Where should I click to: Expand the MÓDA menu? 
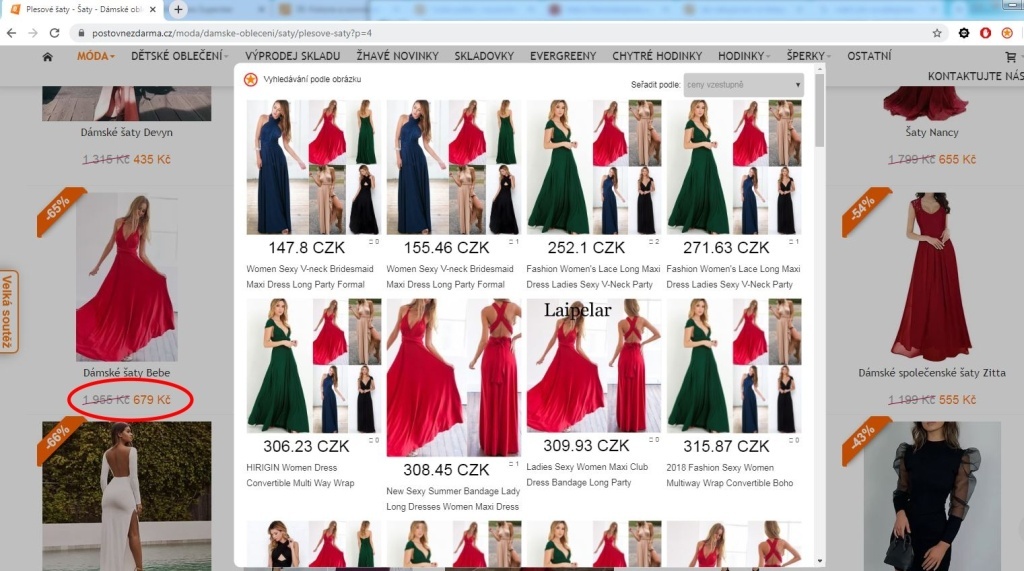(x=95, y=56)
